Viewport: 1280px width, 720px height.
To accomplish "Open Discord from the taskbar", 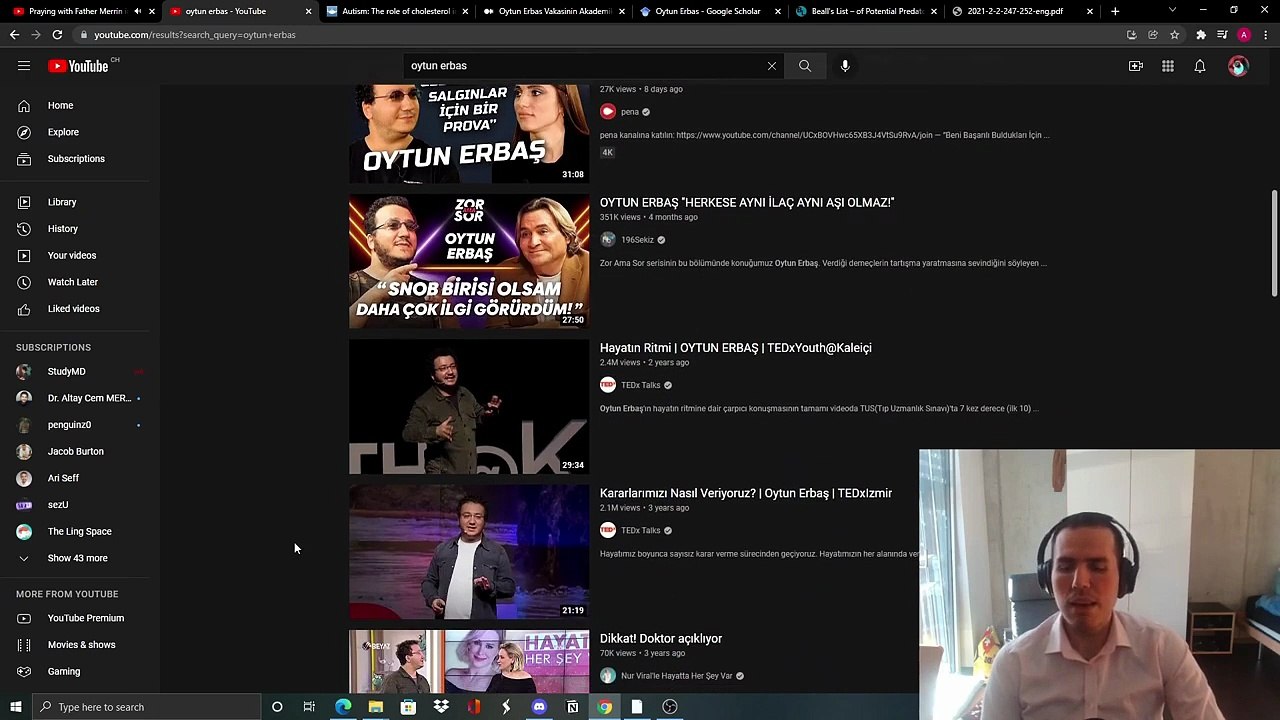I will click(539, 707).
